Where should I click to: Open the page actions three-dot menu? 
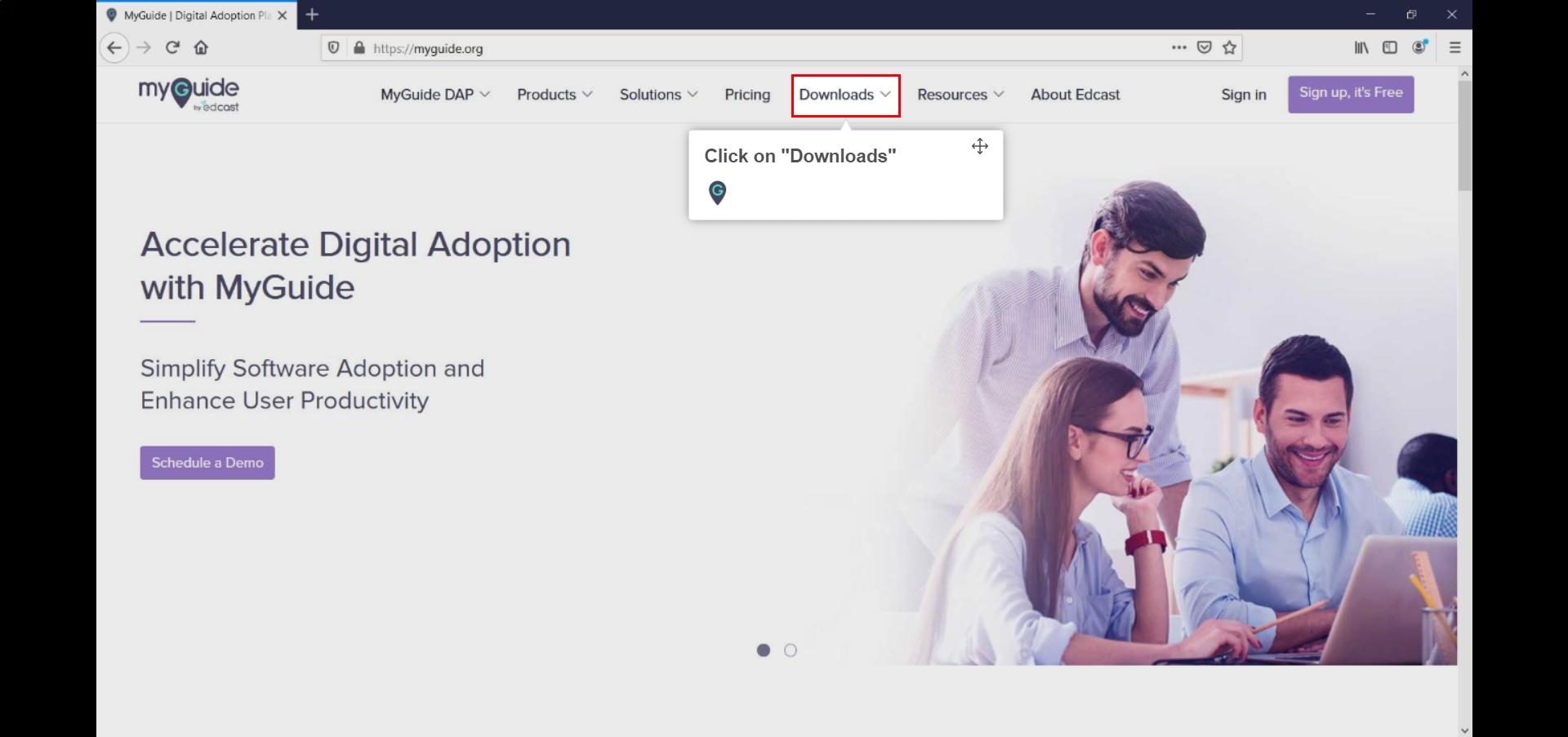click(x=1178, y=48)
